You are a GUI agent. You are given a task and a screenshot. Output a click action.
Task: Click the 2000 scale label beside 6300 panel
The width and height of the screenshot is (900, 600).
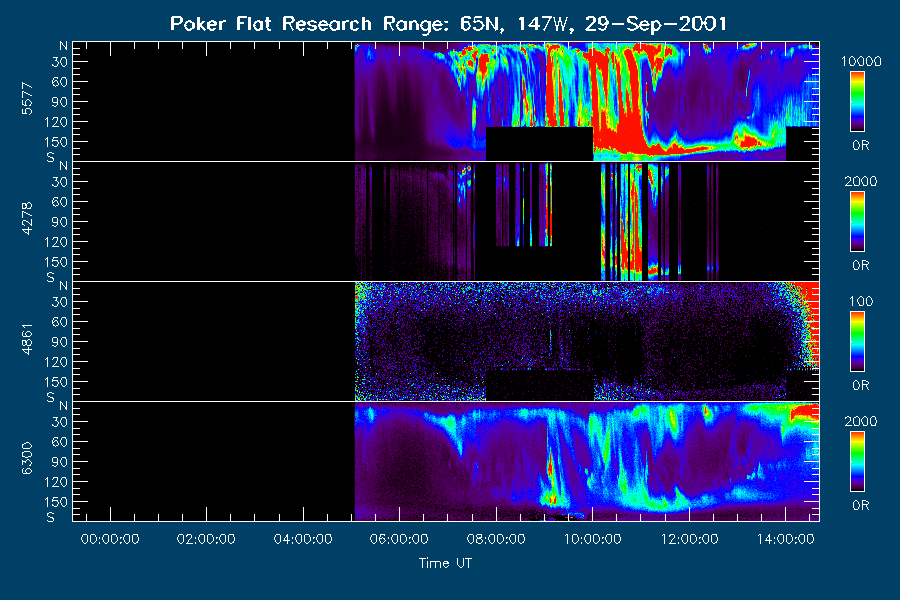pos(860,421)
